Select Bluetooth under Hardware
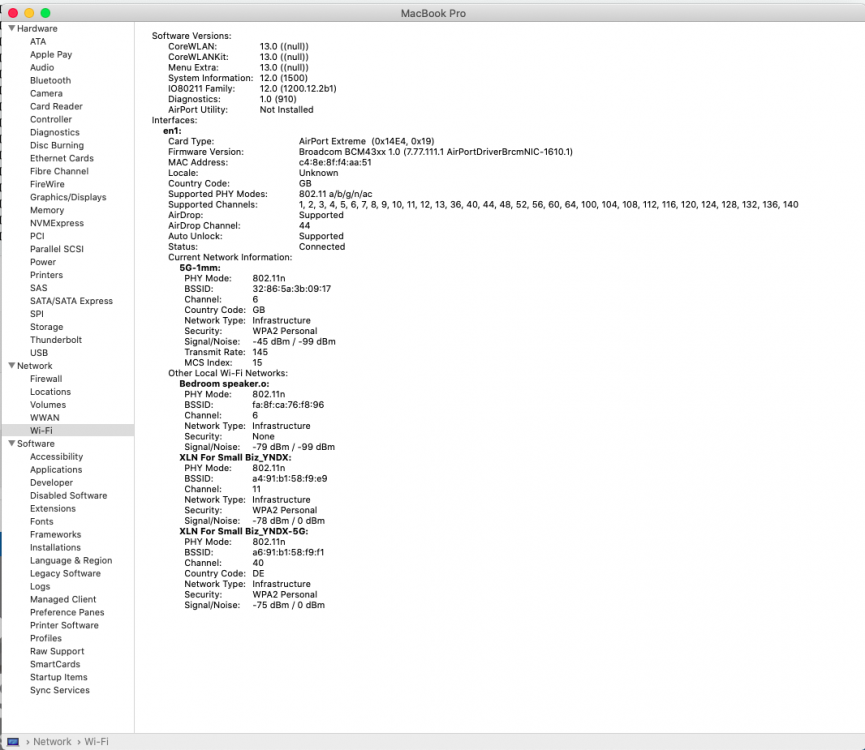This screenshot has width=865, height=750. (50, 80)
